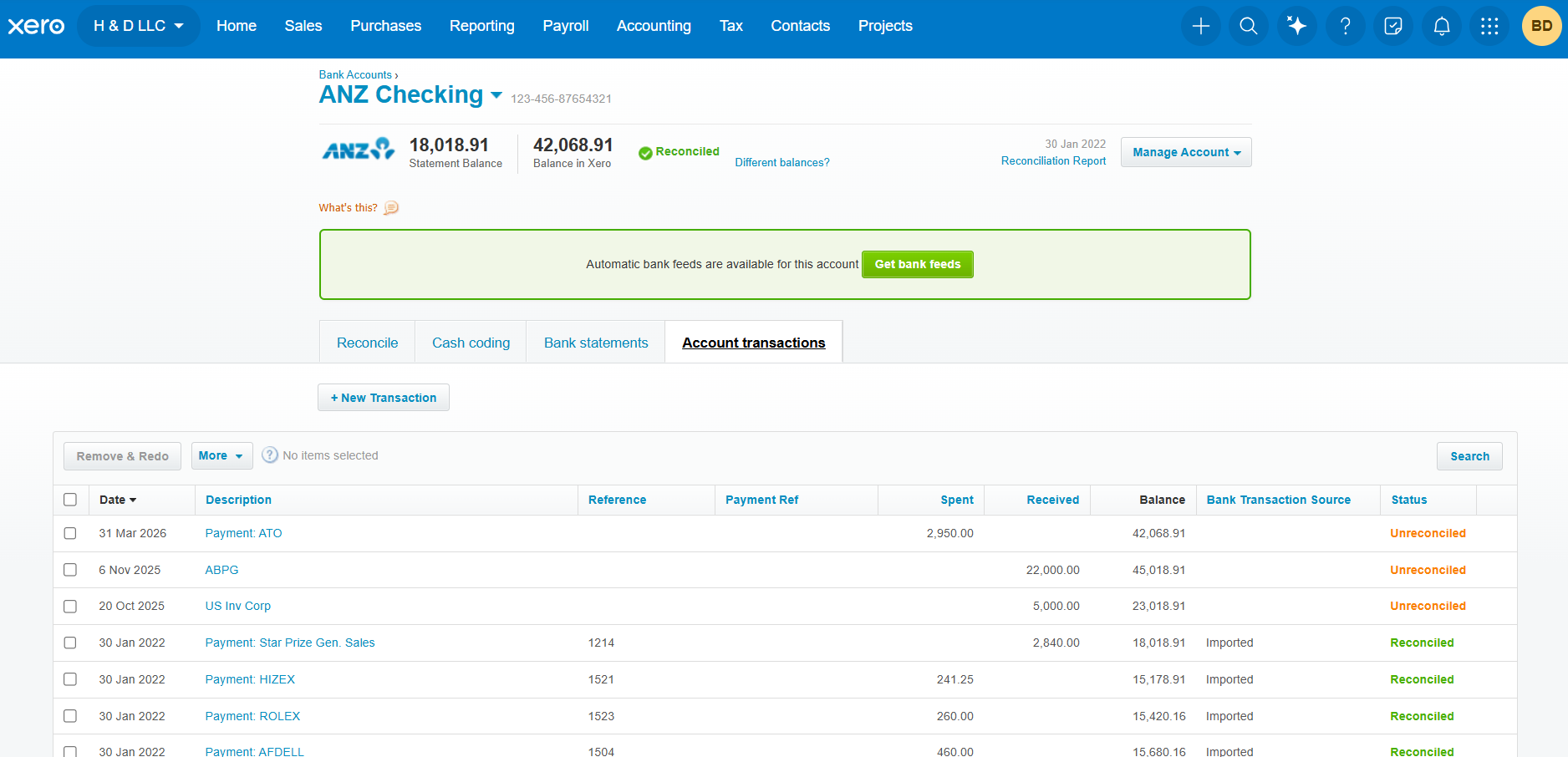Sort by the Payment Ref column header

pyautogui.click(x=761, y=500)
